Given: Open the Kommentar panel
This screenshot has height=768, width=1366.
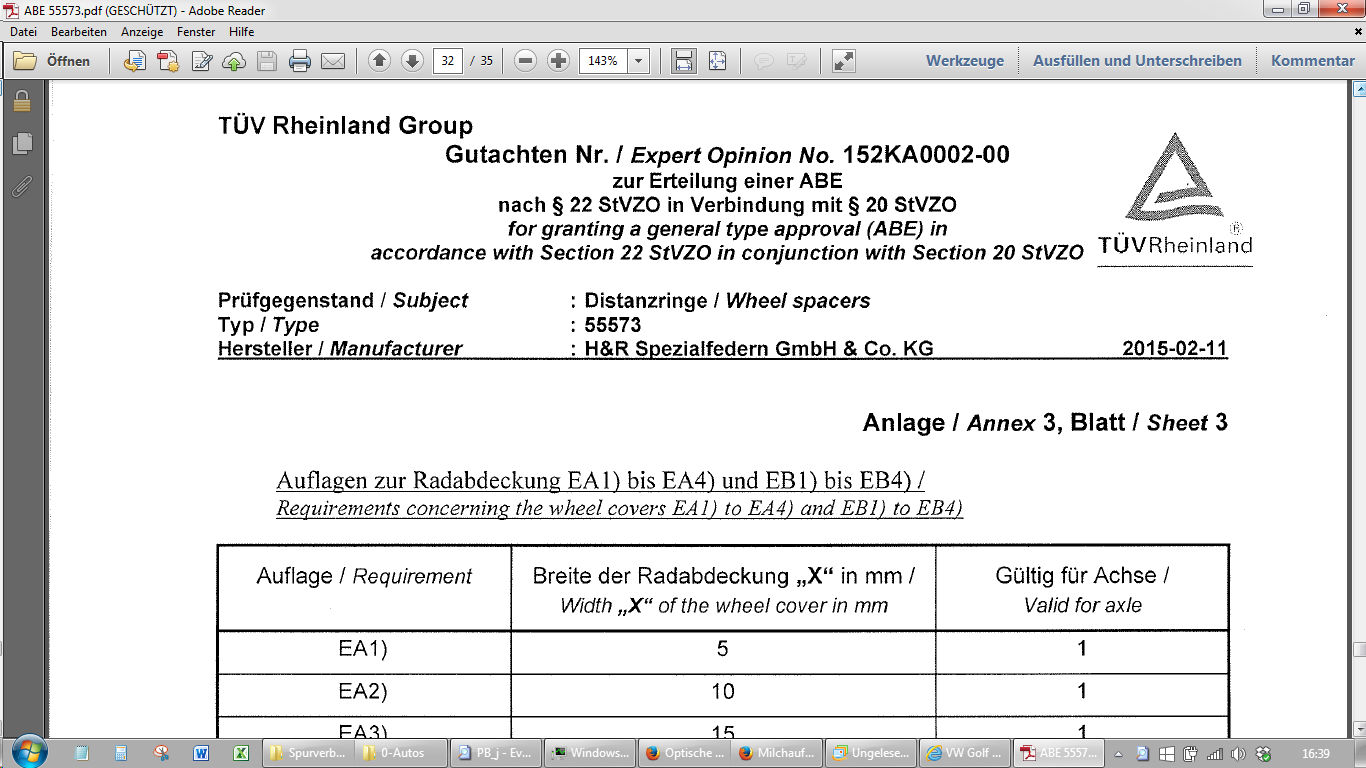Looking at the screenshot, I should (x=1313, y=61).
